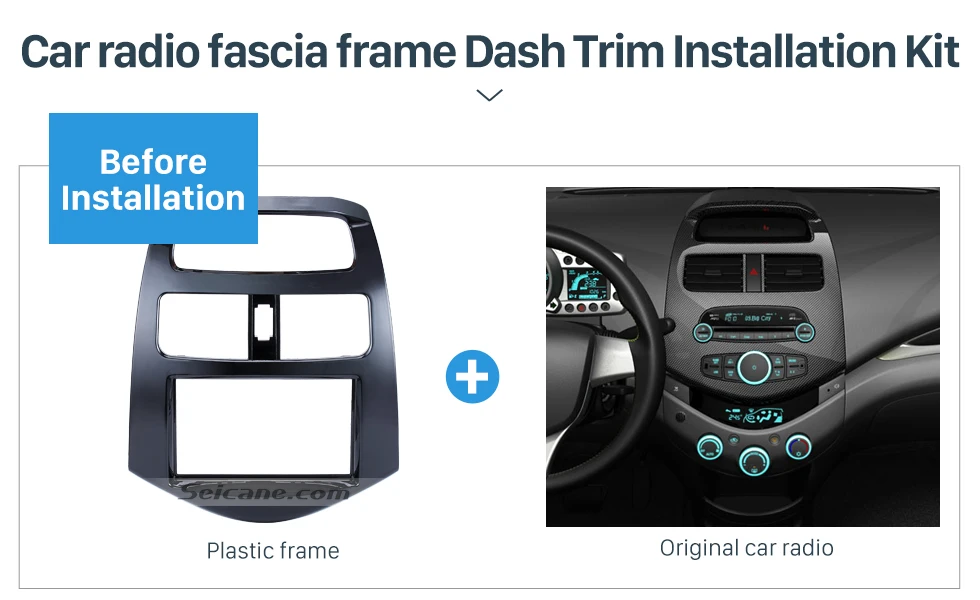980x600 pixels.
Task: Click the Original car radio caption
Action: coord(746,548)
